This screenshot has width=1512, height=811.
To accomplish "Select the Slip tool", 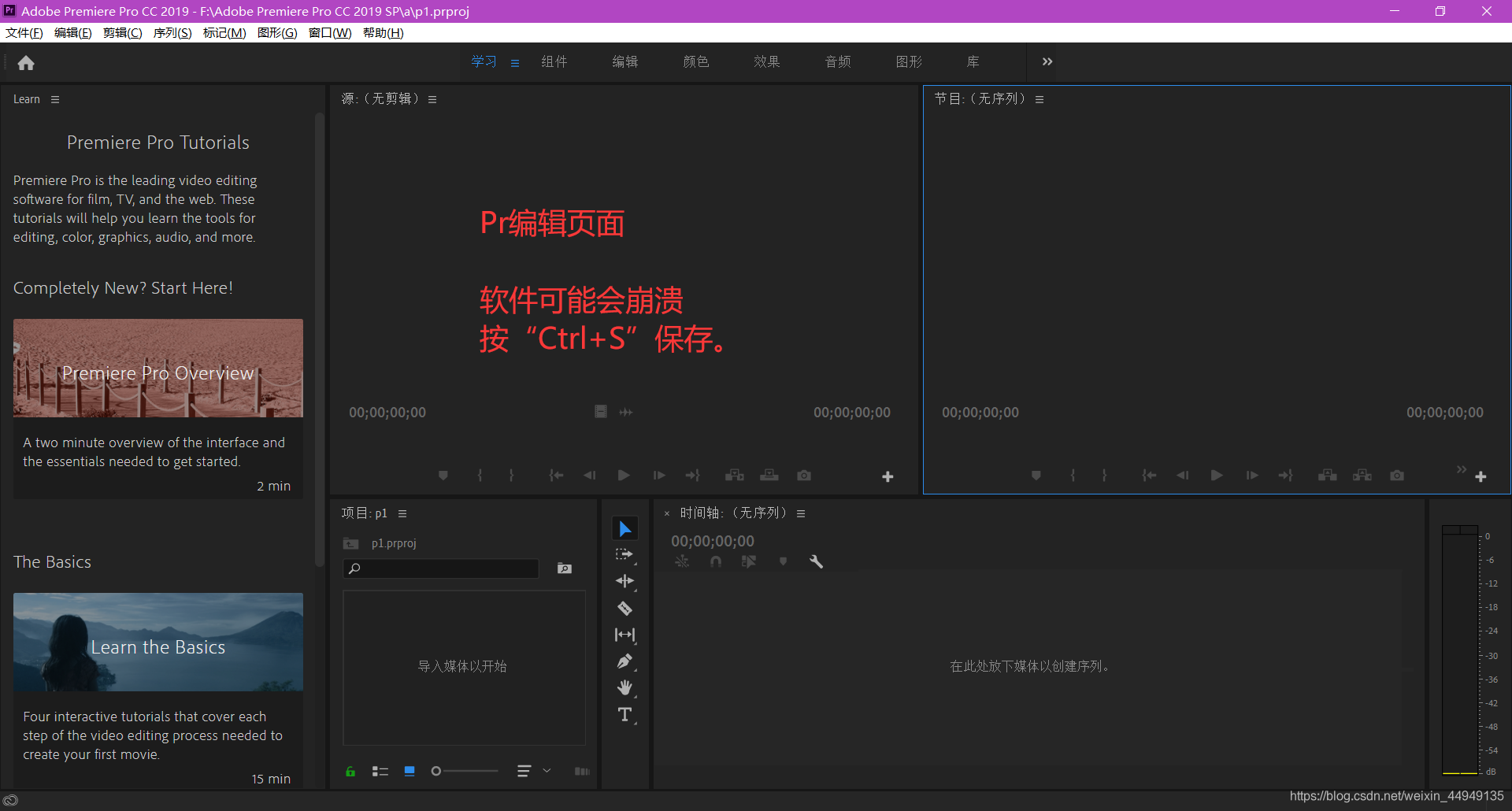I will pos(624,635).
